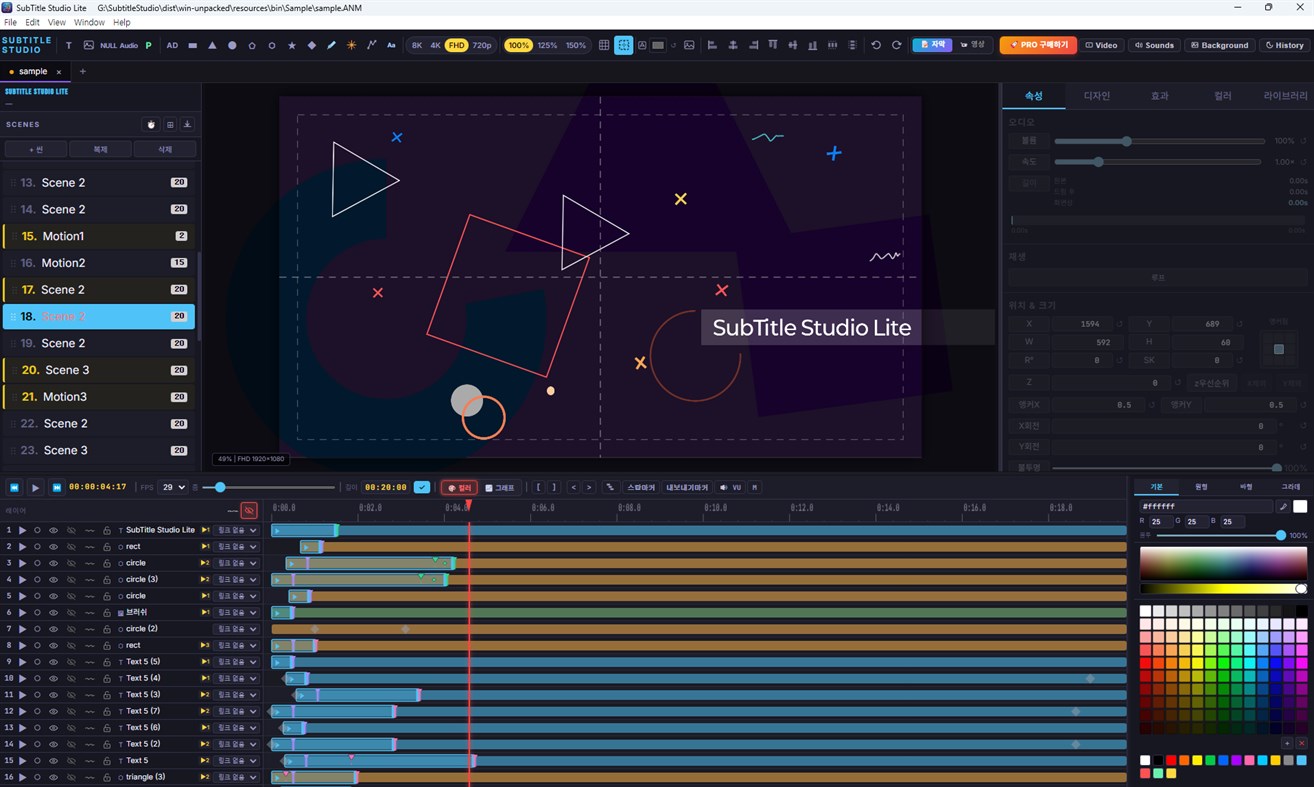Open link dropdown for circle (3) layer

click(238, 580)
